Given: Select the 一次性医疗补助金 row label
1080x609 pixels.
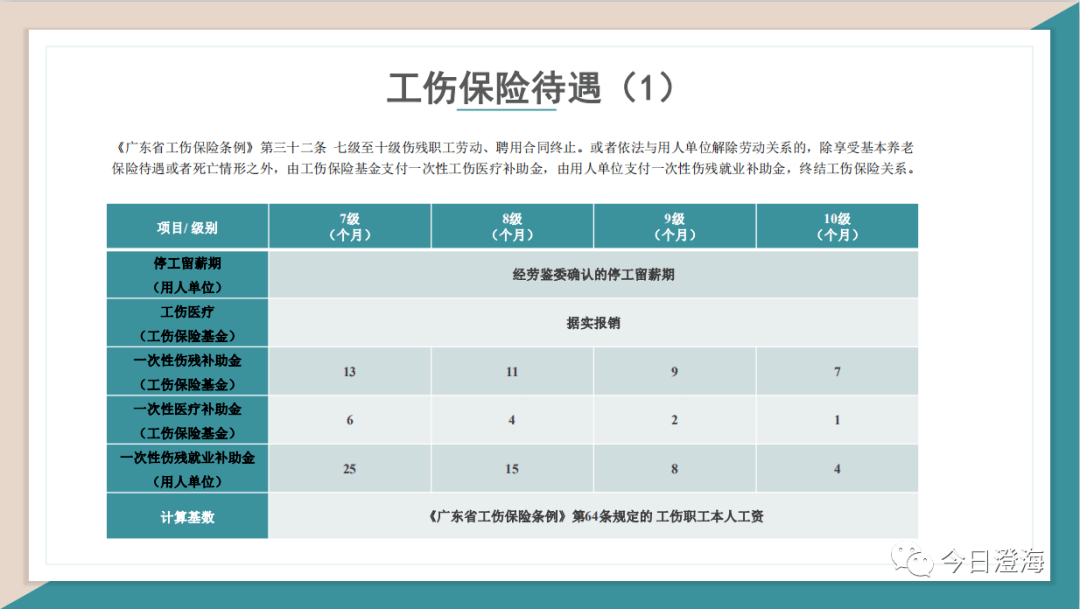Looking at the screenshot, I should [187, 420].
